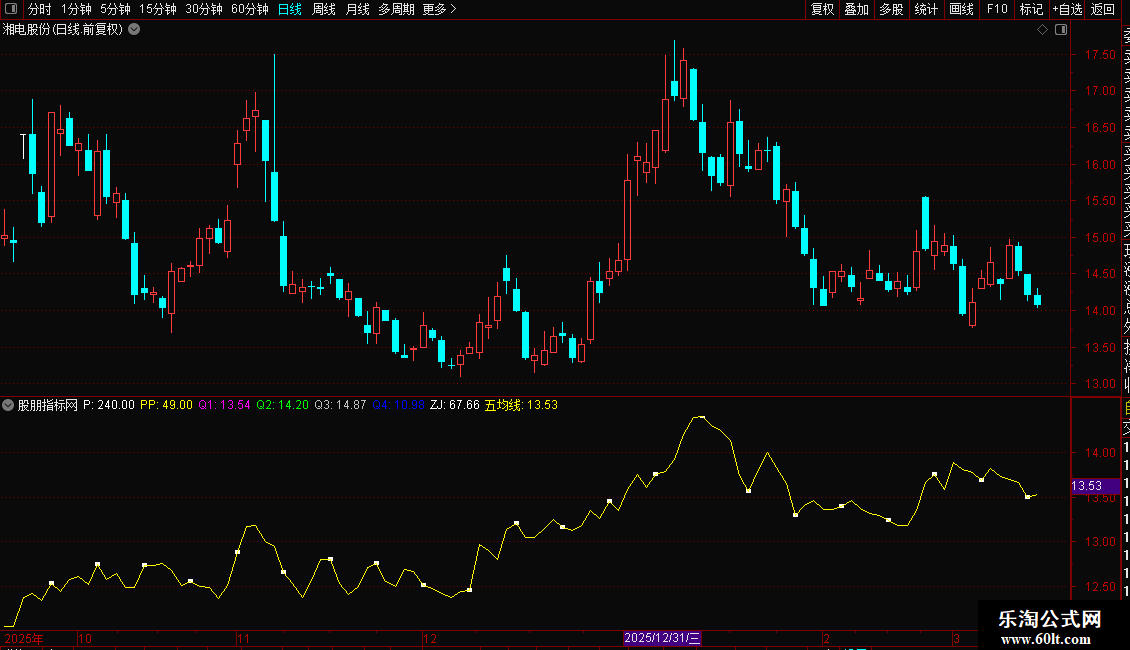Expand the 更多 periods menu

(x=440, y=9)
